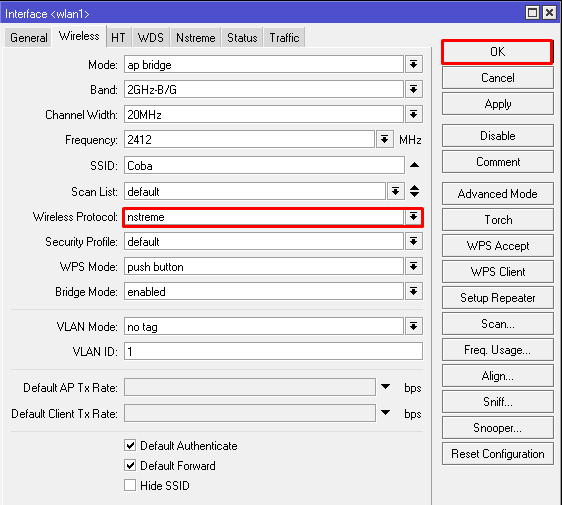Image resolution: width=562 pixels, height=505 pixels.
Task: Click the Apply button
Action: 497,104
